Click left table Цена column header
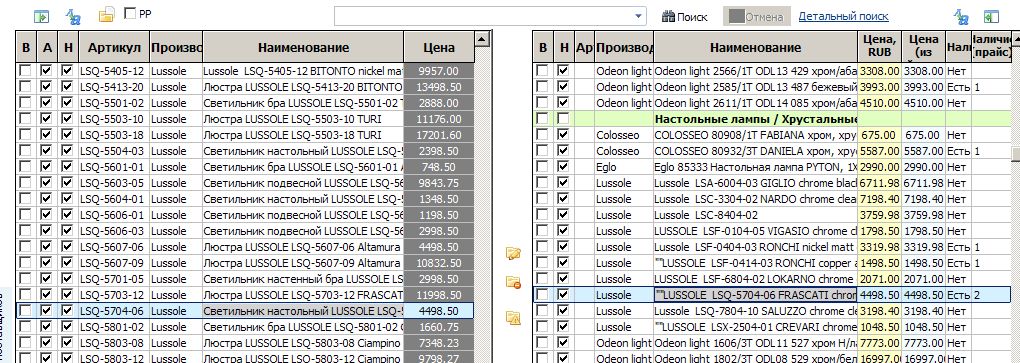Screen dimensions: 1020x363 tap(439, 47)
